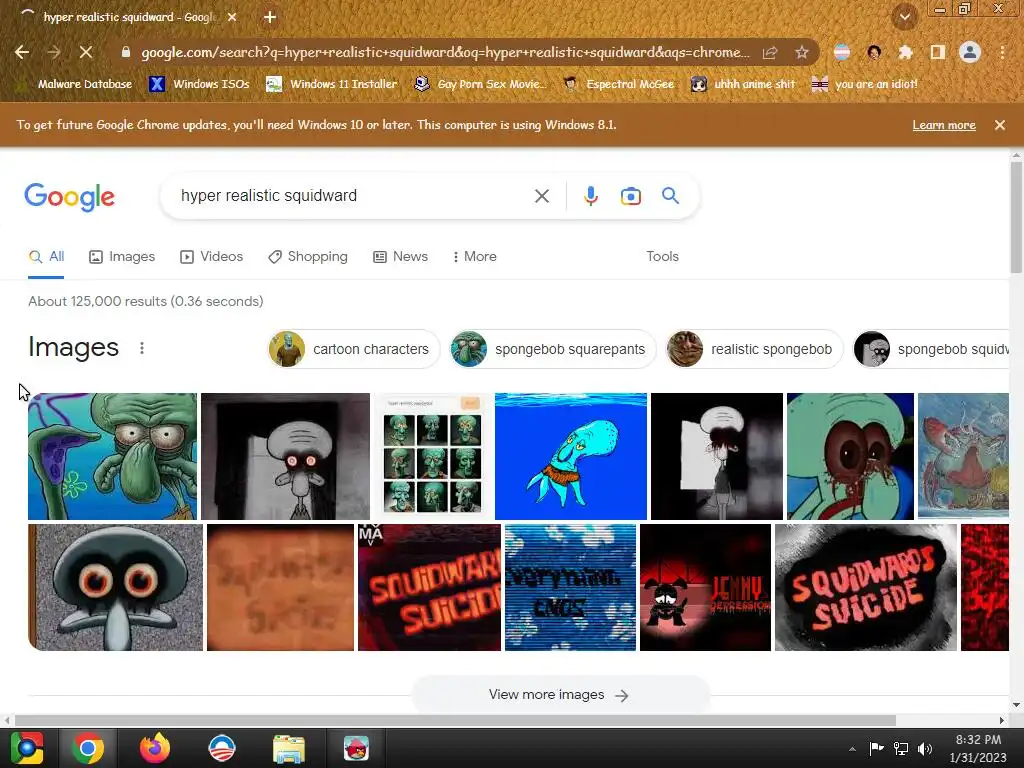1024x768 pixels.
Task: Submit search using the magnifier button
Action: (670, 195)
